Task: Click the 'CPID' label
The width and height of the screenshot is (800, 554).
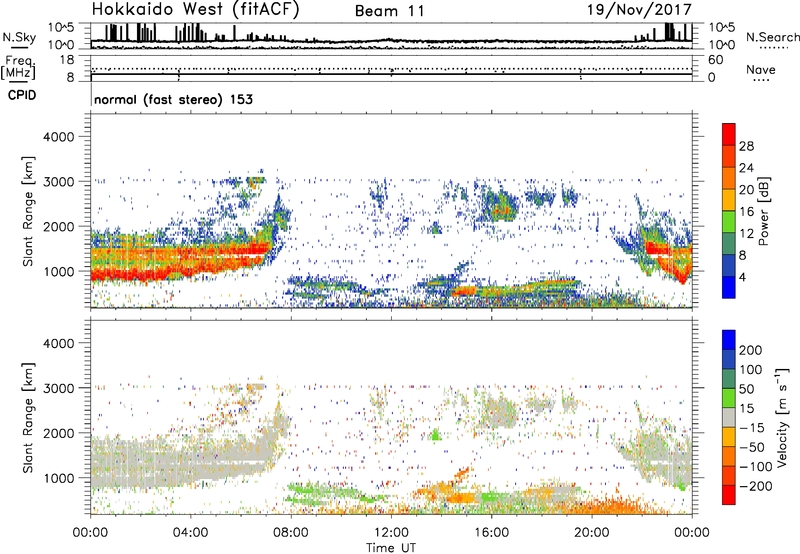Action: [22, 95]
